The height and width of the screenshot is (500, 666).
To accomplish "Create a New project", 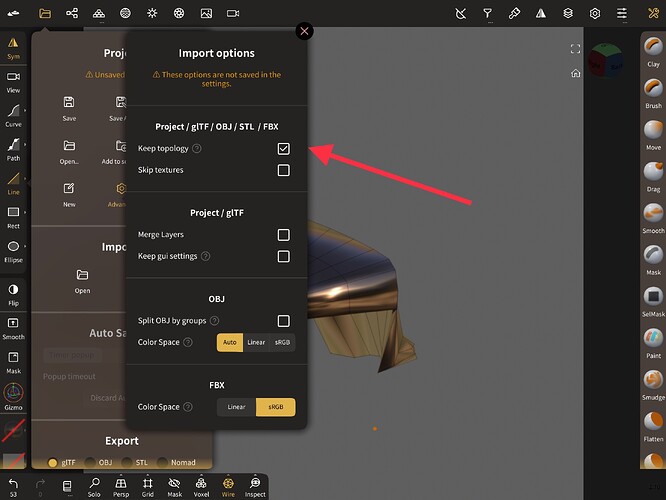I will point(69,195).
